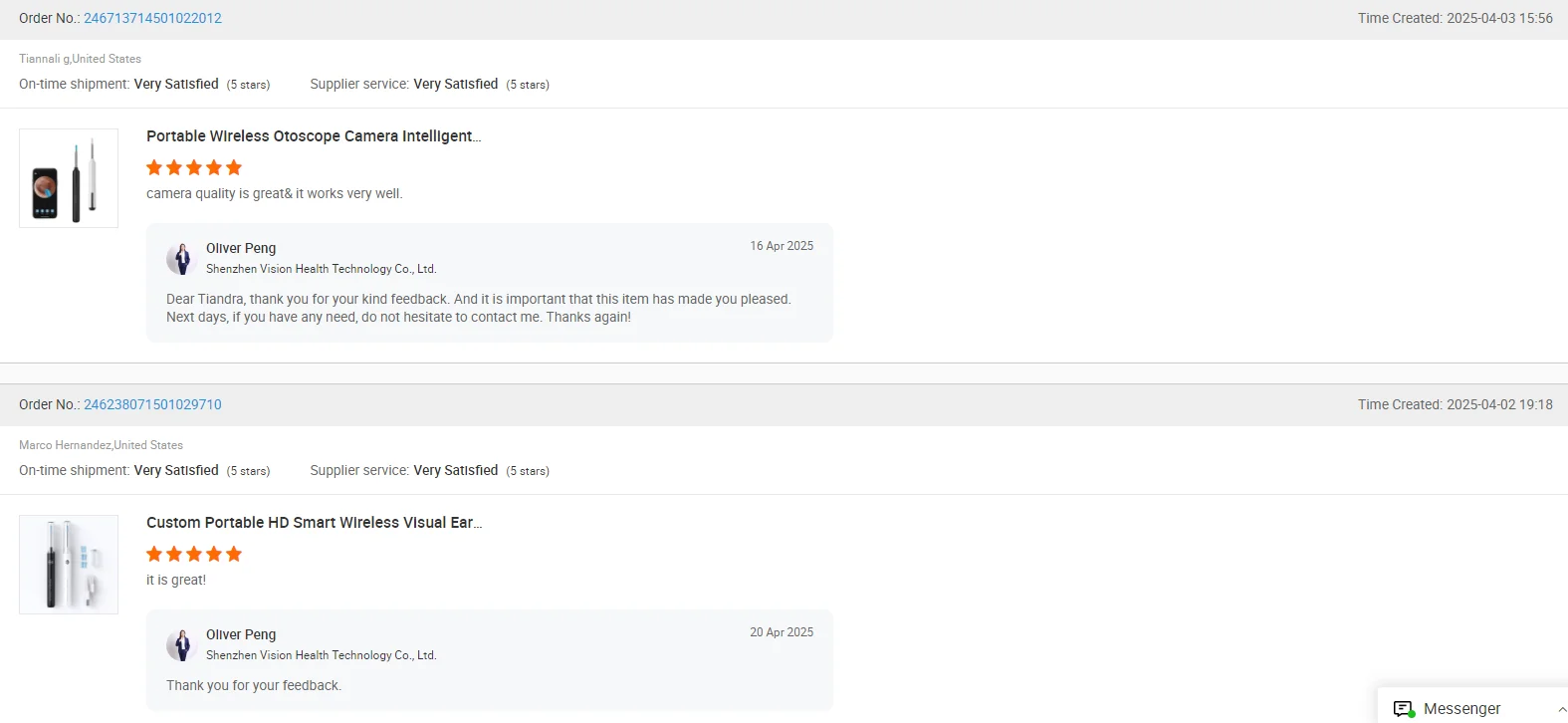Click the "camera quality is great" review text
Screen dimensions: 1568x723
tap(274, 193)
